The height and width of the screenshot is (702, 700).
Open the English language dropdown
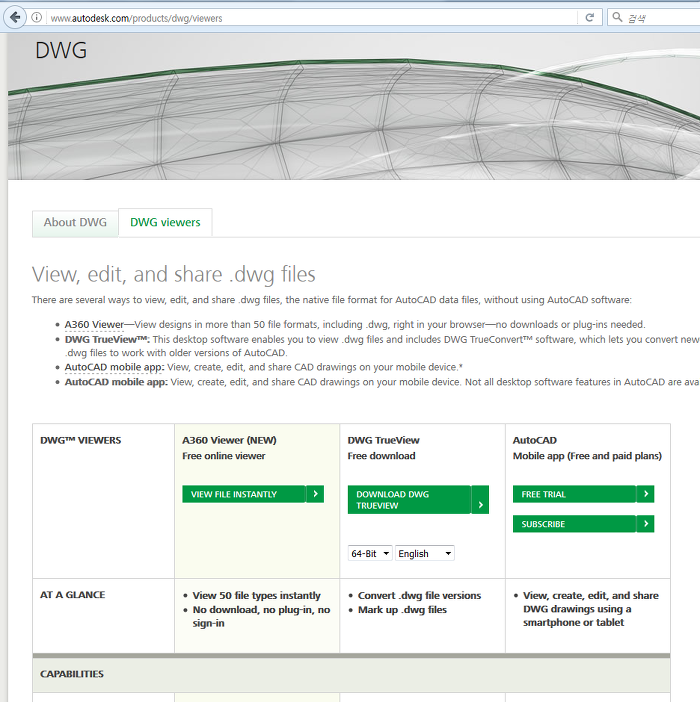tap(425, 553)
